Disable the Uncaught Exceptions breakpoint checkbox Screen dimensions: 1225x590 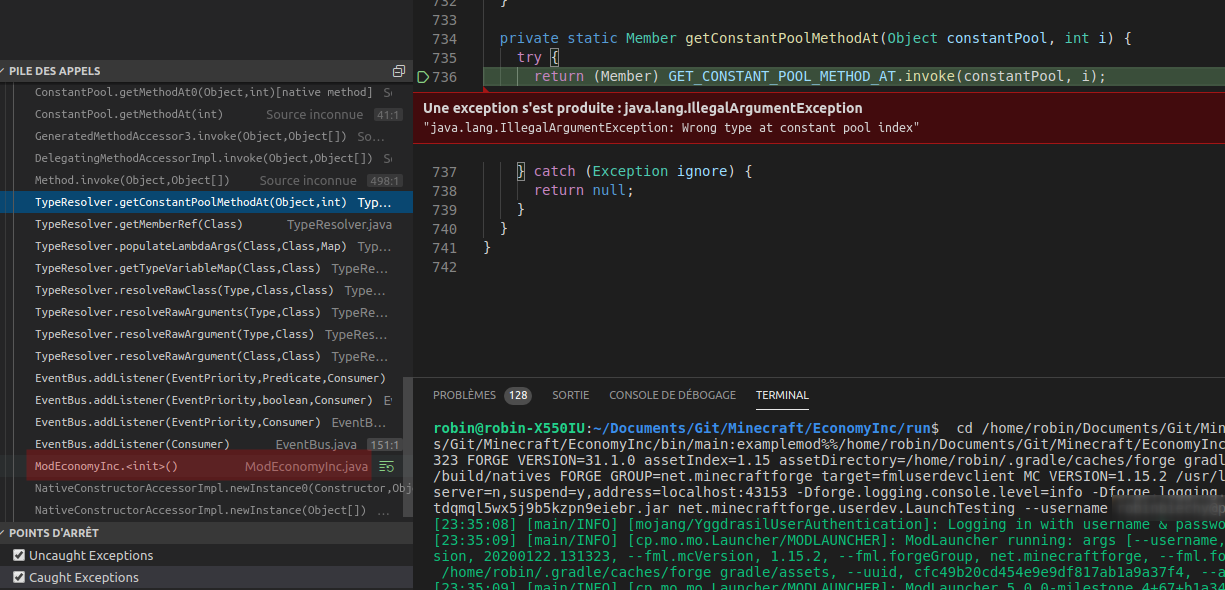point(19,556)
